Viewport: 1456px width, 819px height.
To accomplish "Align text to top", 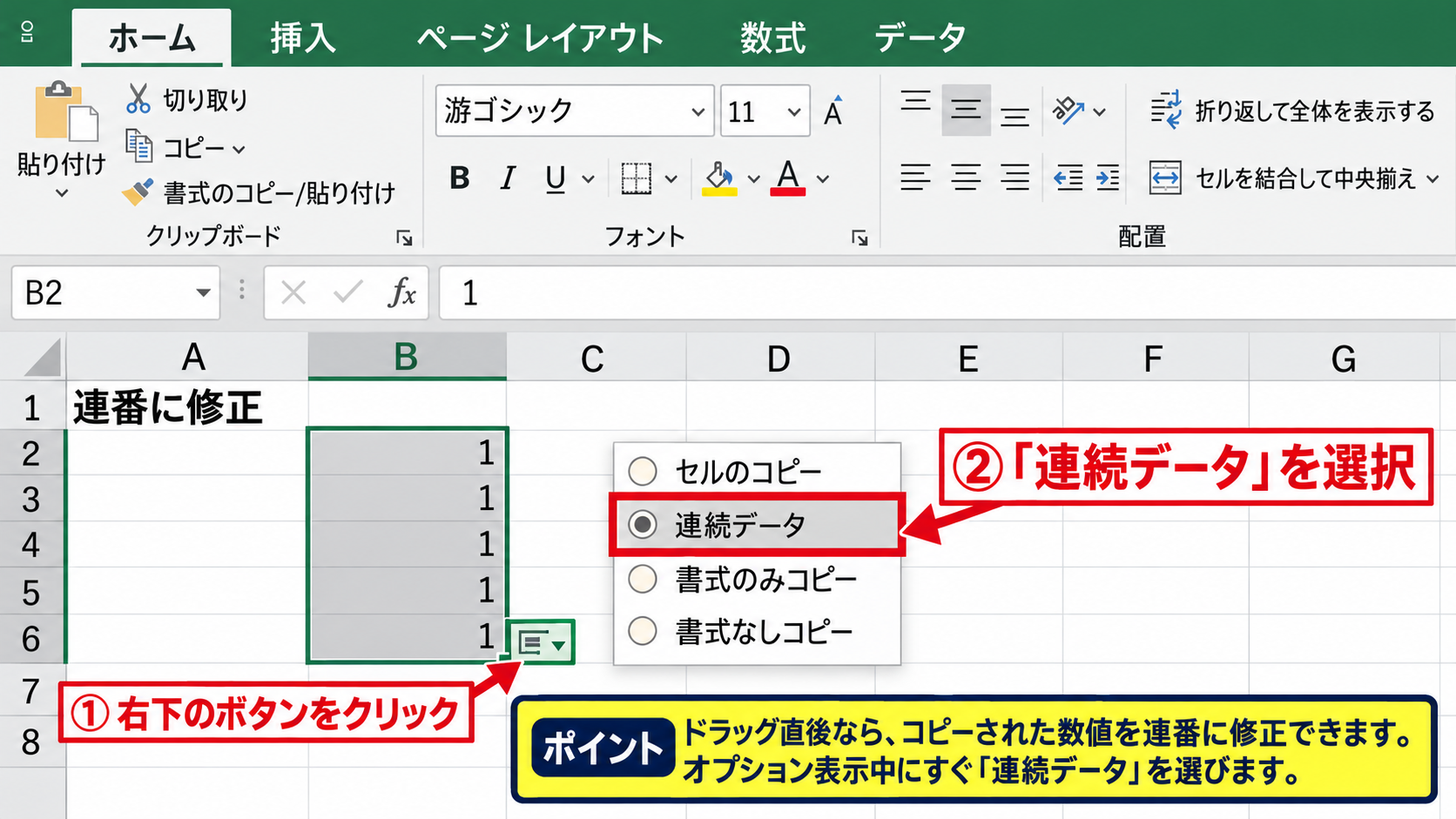I will (915, 103).
